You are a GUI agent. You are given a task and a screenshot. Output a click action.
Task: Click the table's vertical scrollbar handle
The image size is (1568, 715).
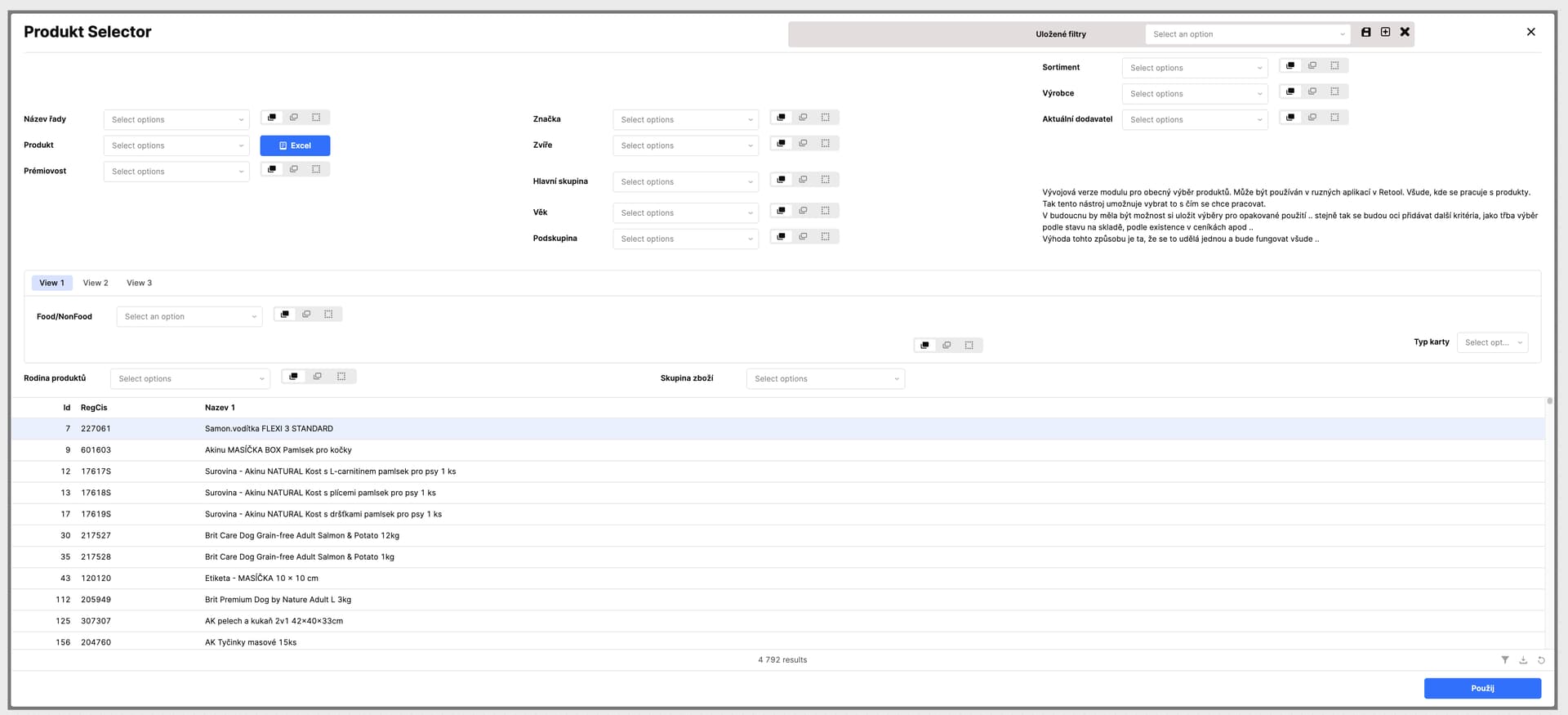(1549, 401)
